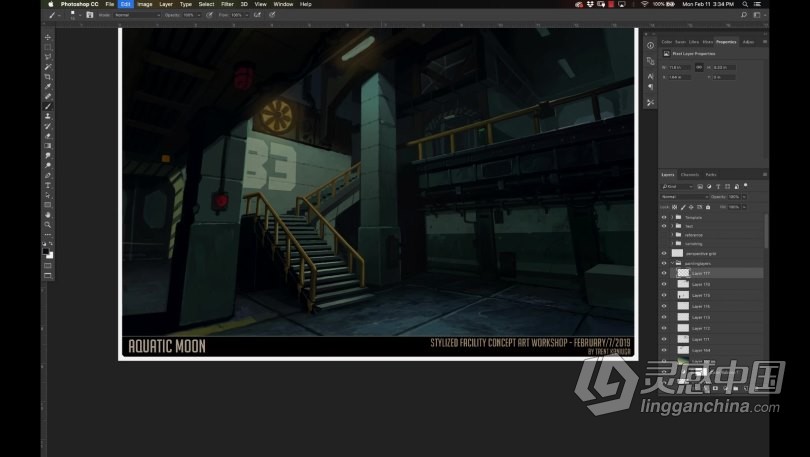Open the Character panel icon
810x457 pixels.
pyautogui.click(x=650, y=76)
